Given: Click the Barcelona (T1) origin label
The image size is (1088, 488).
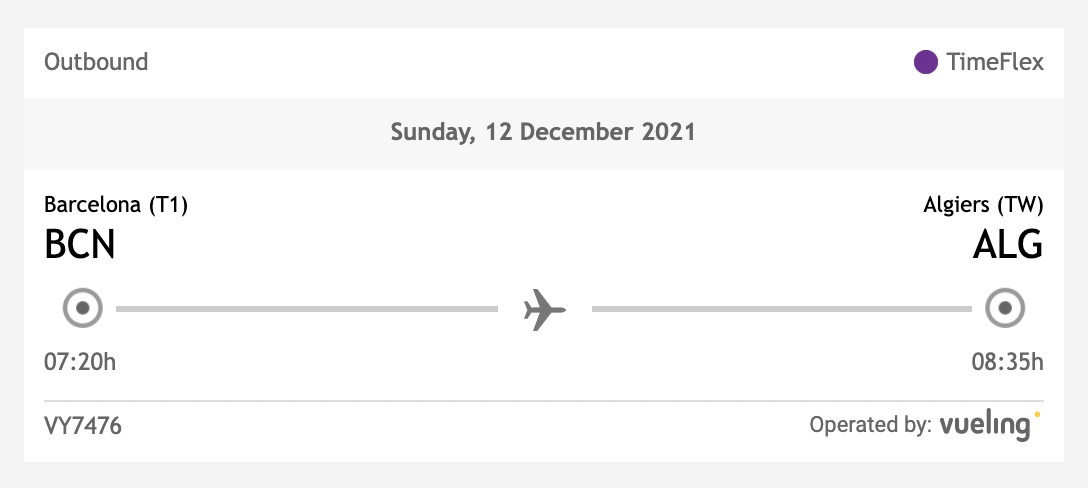Looking at the screenshot, I should (x=116, y=205).
